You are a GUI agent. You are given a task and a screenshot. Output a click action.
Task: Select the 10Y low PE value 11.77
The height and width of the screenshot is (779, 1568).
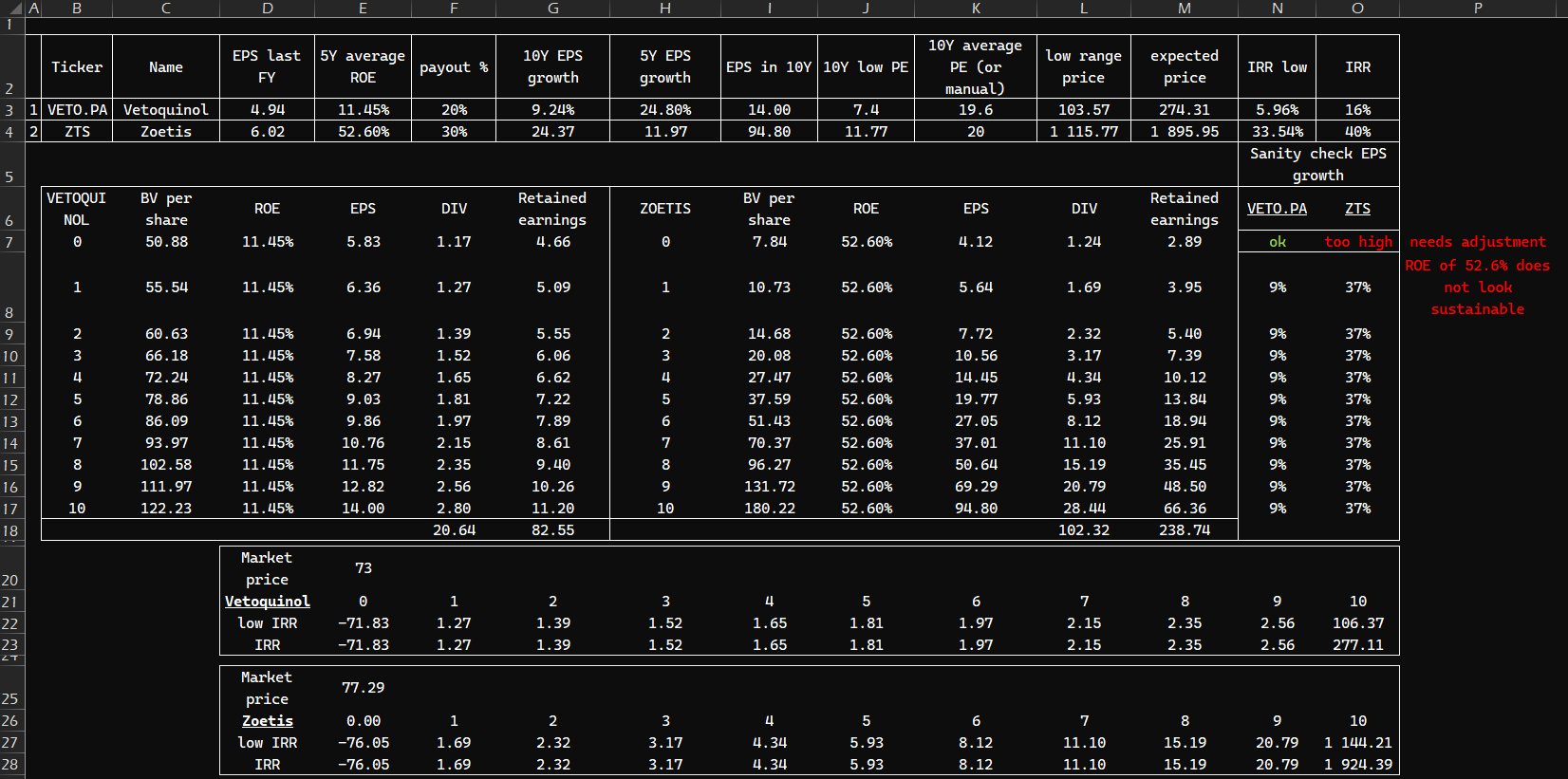[x=866, y=132]
